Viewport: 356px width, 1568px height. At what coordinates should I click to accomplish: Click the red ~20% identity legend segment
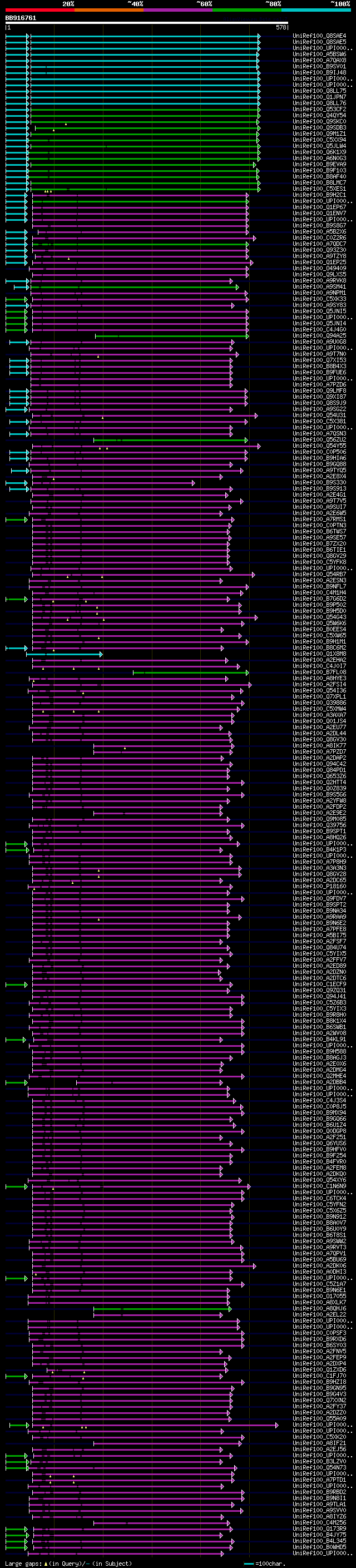(39, 11)
